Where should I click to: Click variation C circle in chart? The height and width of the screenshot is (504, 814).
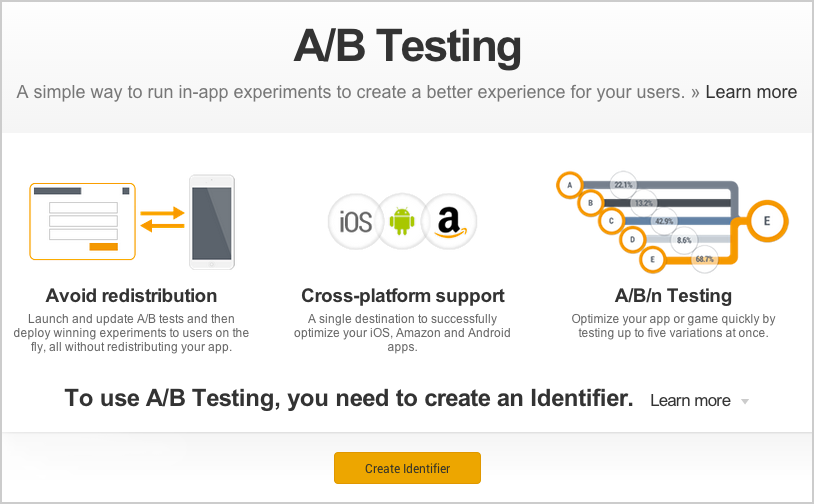pos(611,221)
